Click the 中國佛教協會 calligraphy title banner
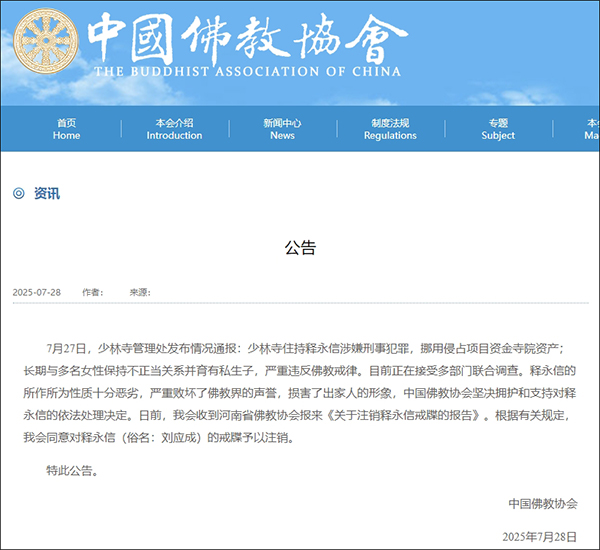This screenshot has height=550, width=600. click(x=248, y=39)
